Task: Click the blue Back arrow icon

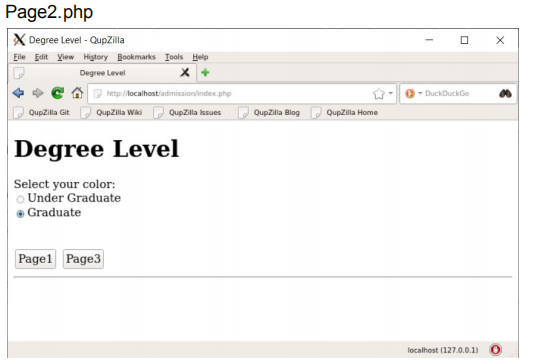Action: click(x=18, y=93)
